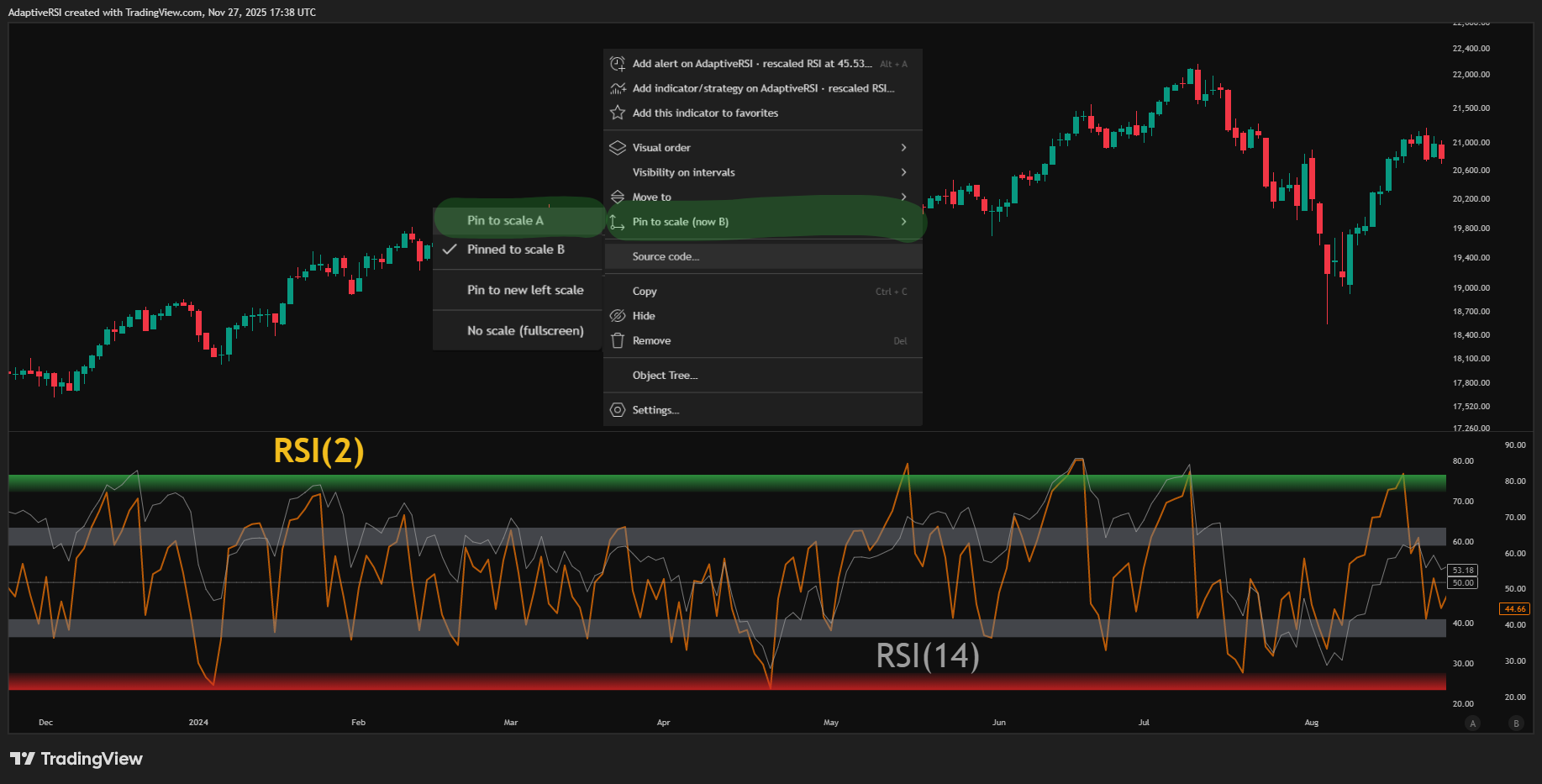1542x784 pixels.
Task: Click the 22,000.00 price scale label
Action: tap(1471, 75)
